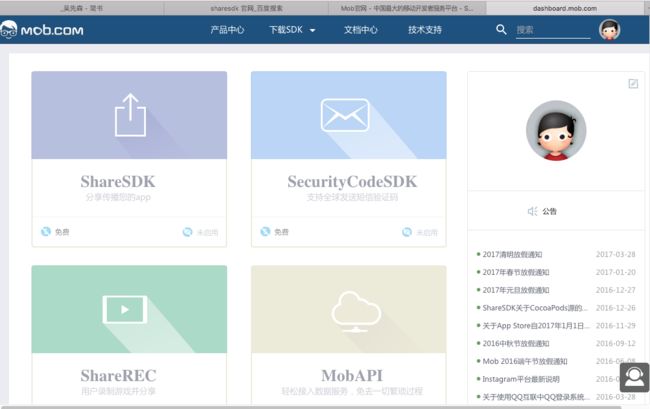Image resolution: width=650 pixels, height=409 pixels.
Task: Open Mob 2016端午节放假通知 announcement
Action: [x=525, y=361]
